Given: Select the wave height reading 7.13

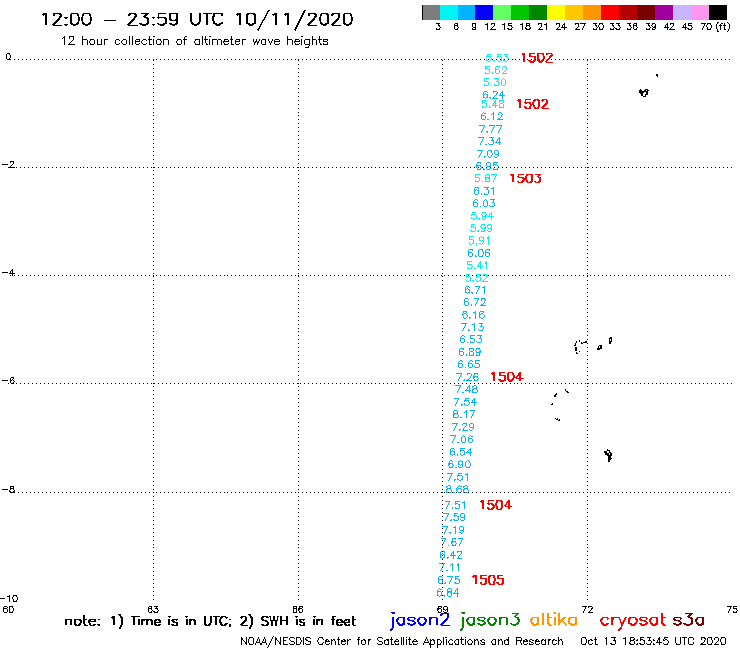Looking at the screenshot, I should point(472,327).
